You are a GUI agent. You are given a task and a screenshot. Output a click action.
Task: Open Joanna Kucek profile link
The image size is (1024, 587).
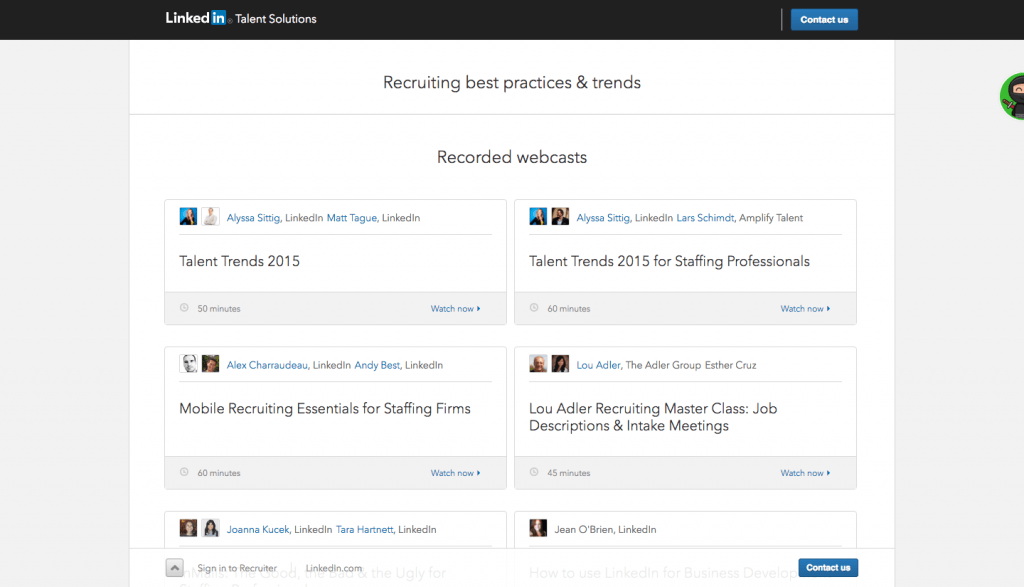tap(258, 530)
